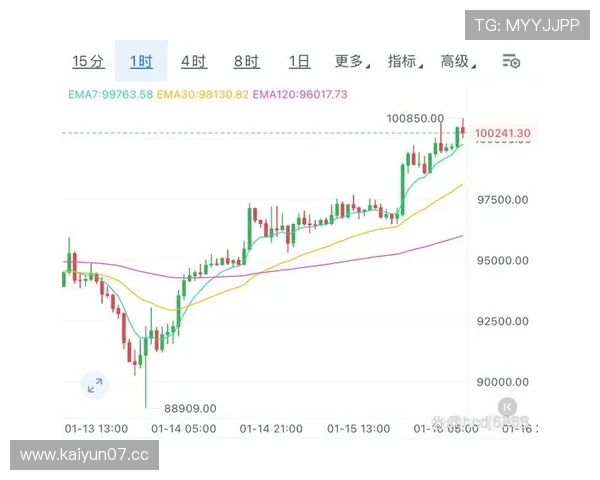Open the 更多 timeframe dropdown
The image size is (600, 480).
[x=352, y=61]
